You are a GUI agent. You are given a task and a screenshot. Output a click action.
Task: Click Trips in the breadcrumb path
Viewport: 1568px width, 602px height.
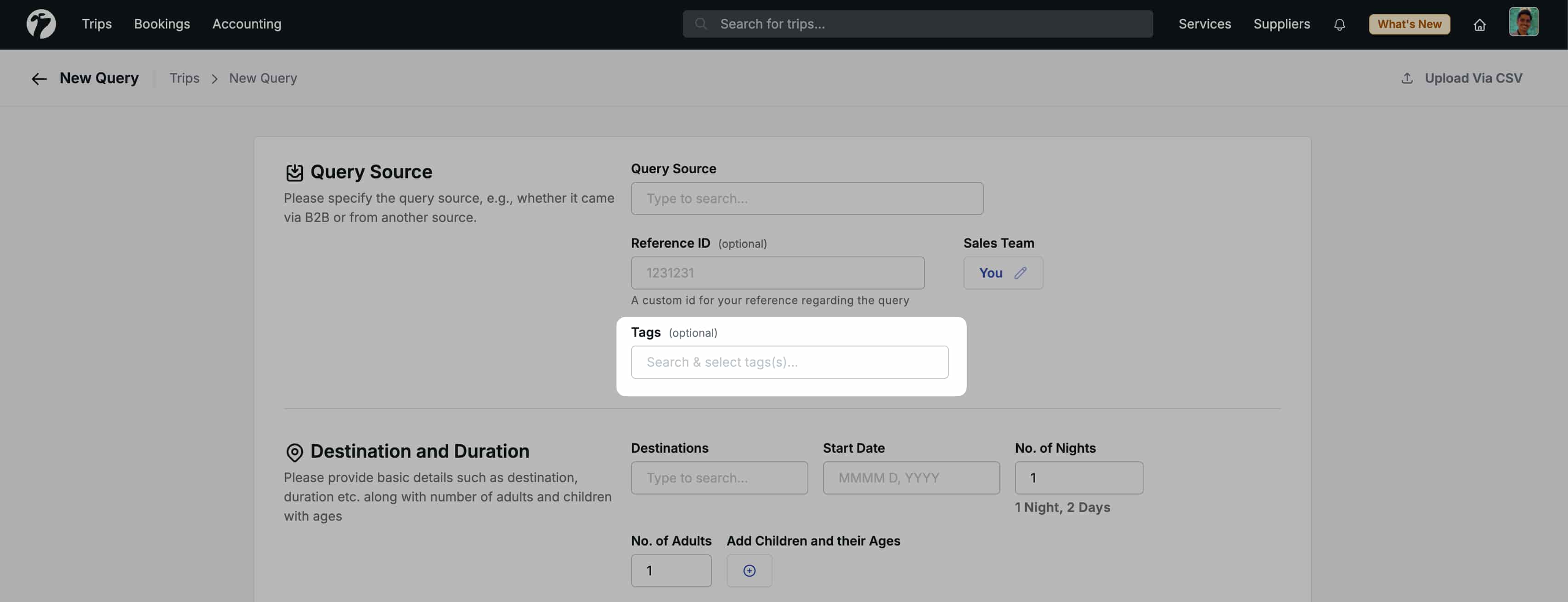(185, 78)
